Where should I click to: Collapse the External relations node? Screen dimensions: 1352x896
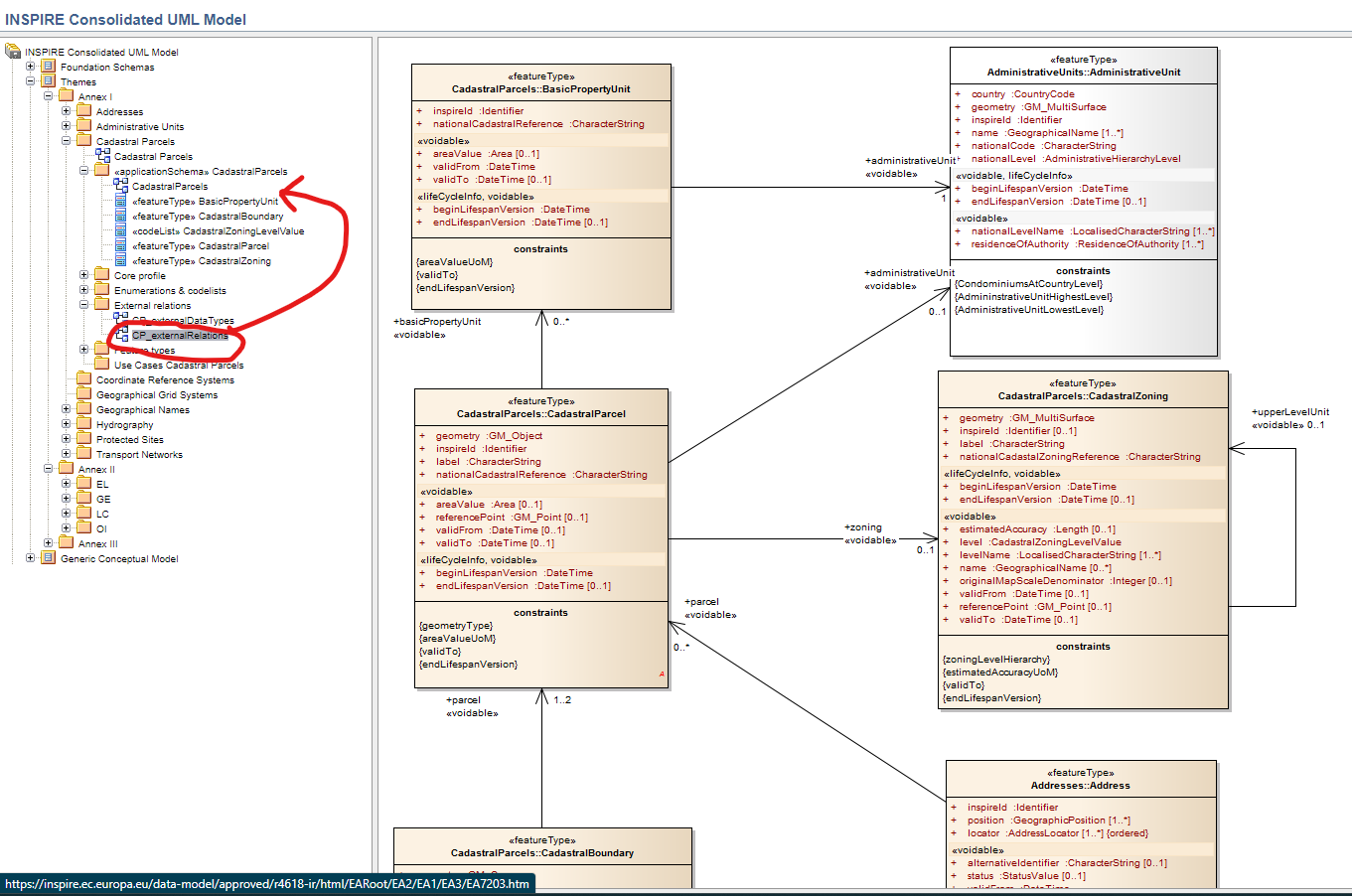82,305
